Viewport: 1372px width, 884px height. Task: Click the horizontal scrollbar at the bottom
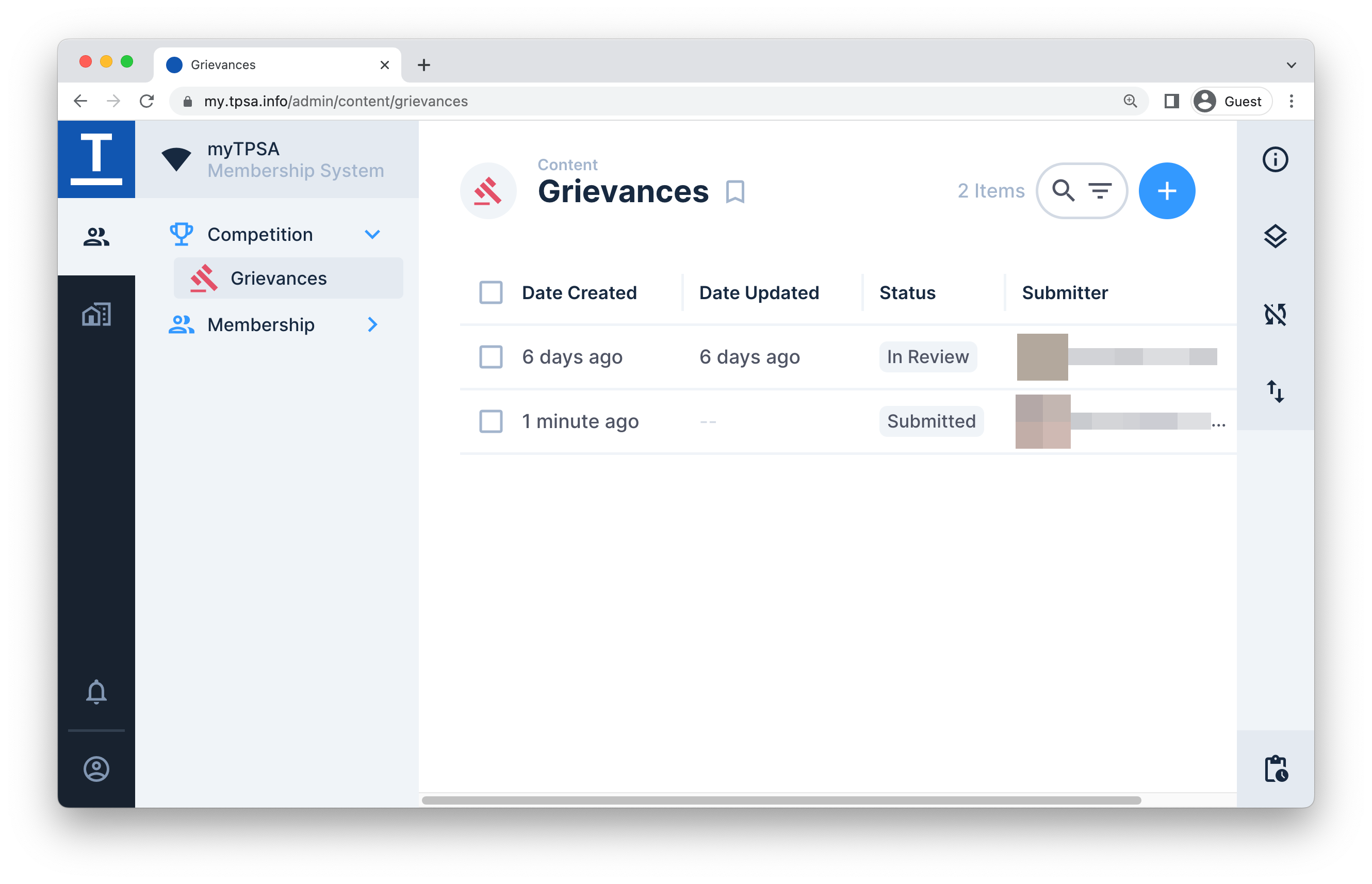pyautogui.click(x=781, y=800)
